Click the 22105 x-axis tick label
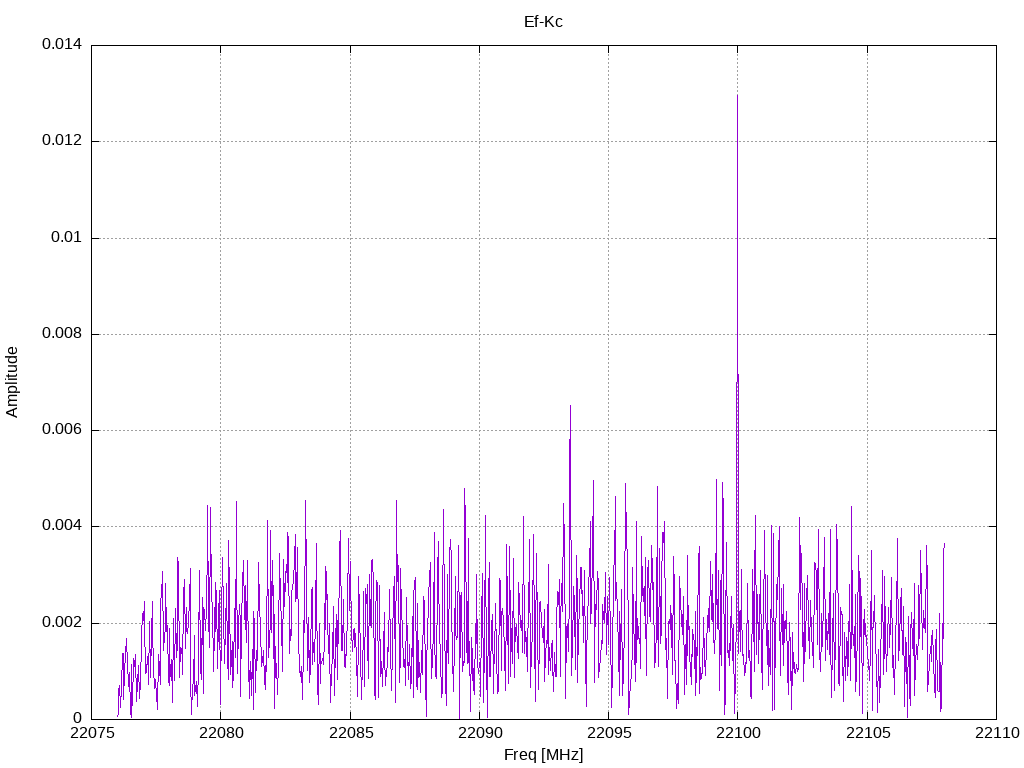Image resolution: width=1024 pixels, height=768 pixels. pyautogui.click(x=867, y=734)
